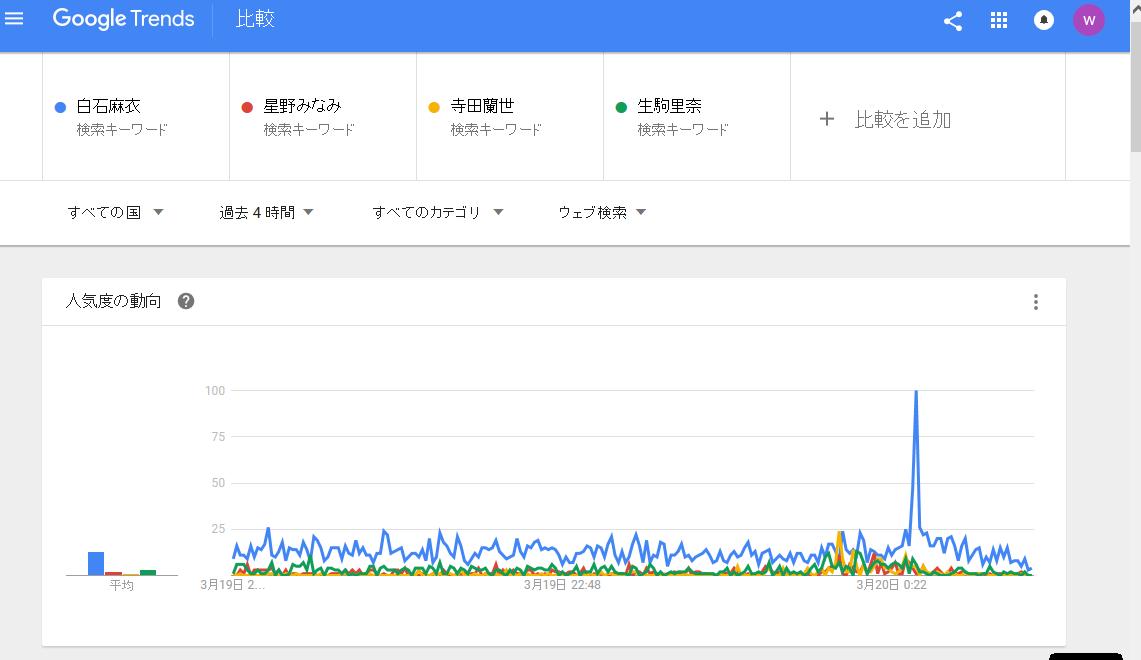Click the 人気度の動向 heading
The image size is (1141, 660).
pos(114,301)
